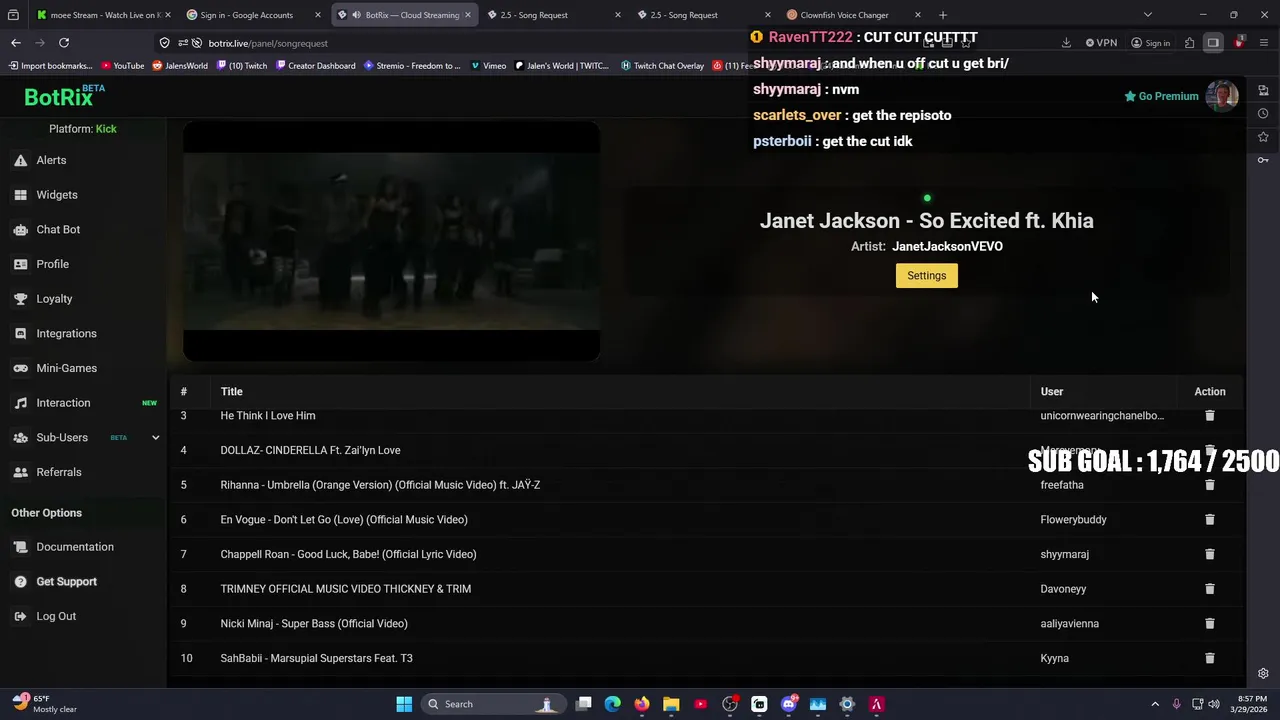Open the bookmarks star in right sidebar
The image size is (1280, 720).
(1263, 137)
